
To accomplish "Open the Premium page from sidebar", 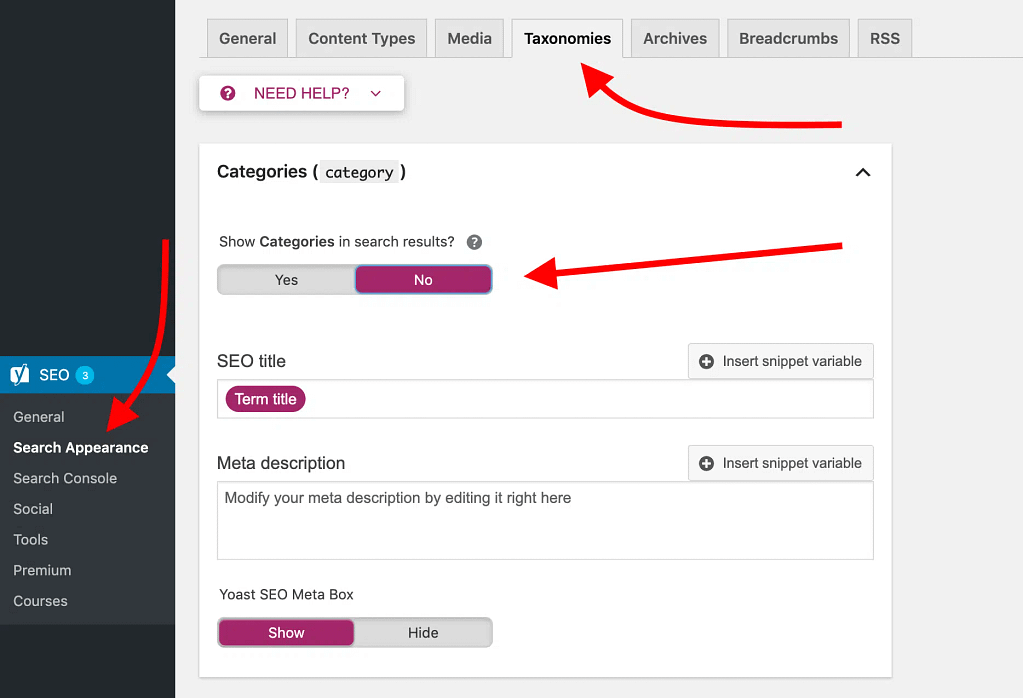I will 42,570.
